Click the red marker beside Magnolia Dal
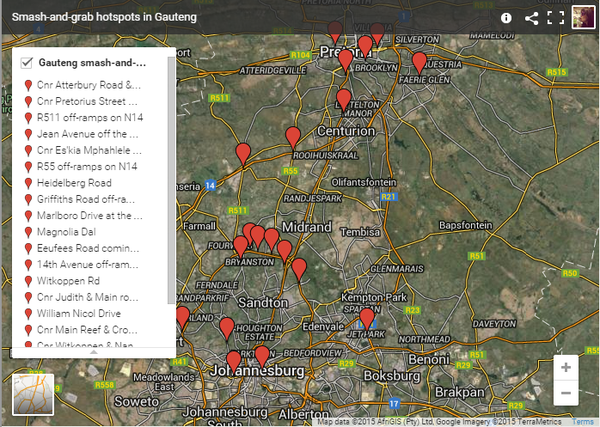 pyautogui.click(x=28, y=232)
